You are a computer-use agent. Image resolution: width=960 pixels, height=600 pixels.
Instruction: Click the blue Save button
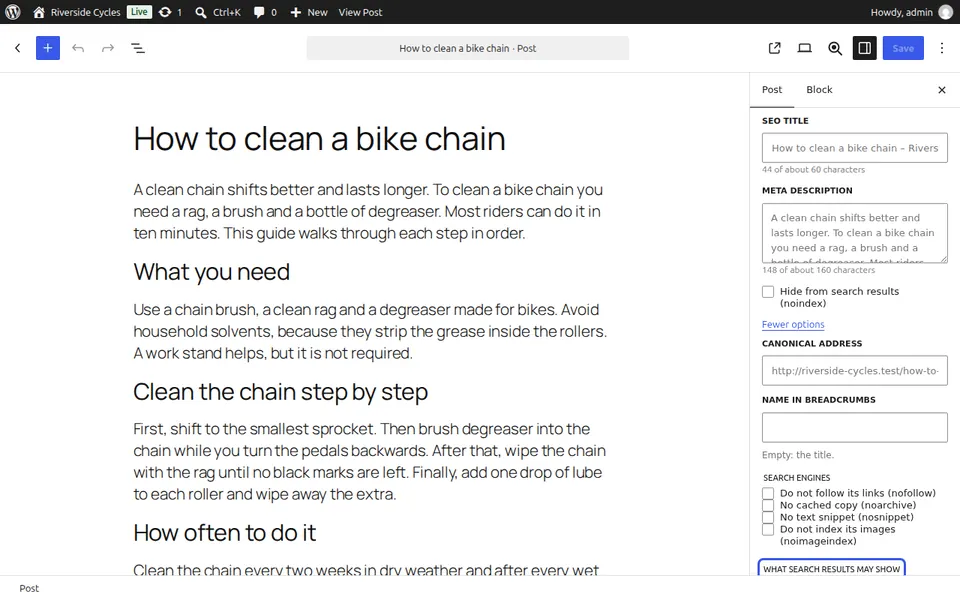click(x=903, y=48)
